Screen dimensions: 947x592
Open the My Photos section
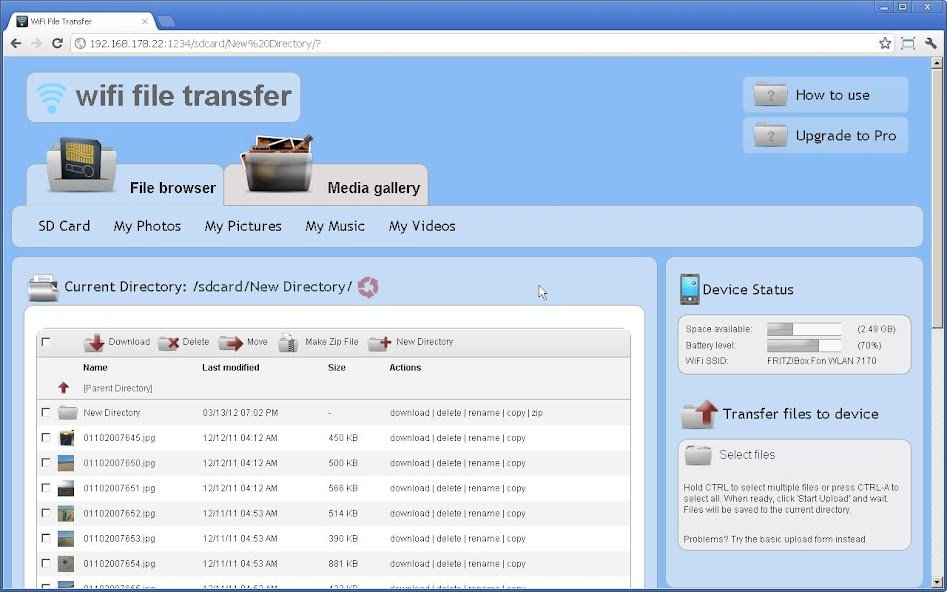click(147, 226)
